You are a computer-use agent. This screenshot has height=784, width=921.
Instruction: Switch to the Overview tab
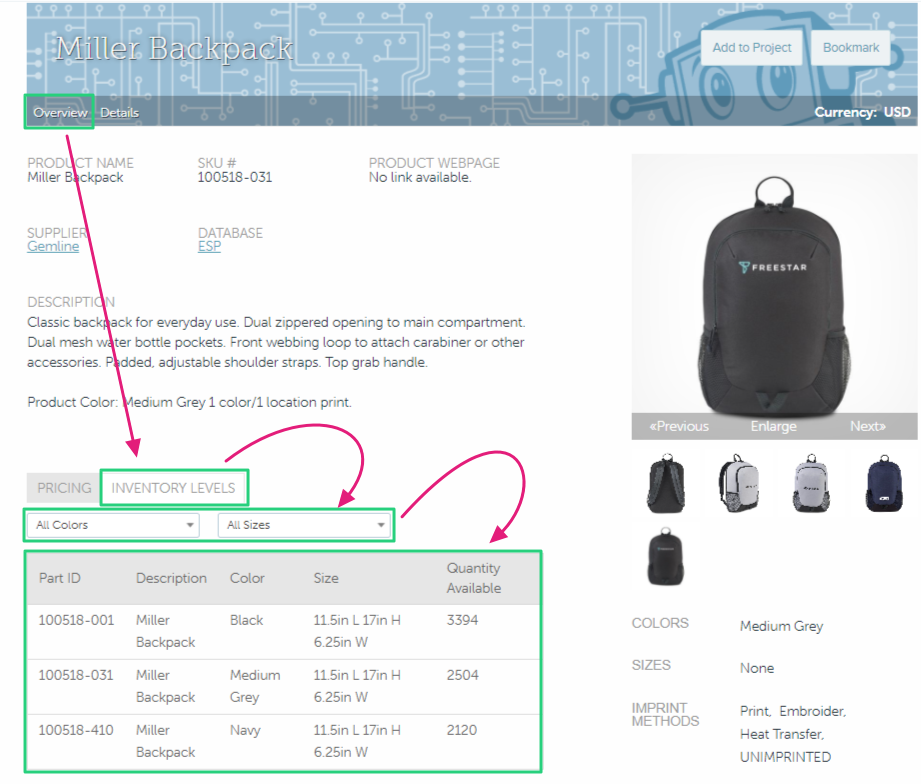click(x=60, y=112)
